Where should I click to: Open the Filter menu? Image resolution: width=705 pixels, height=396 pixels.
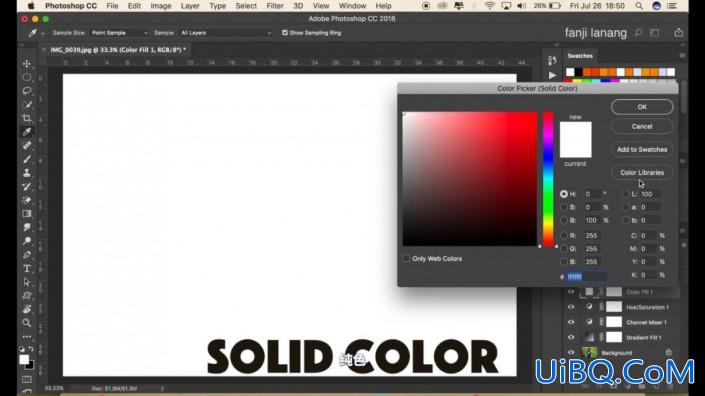[x=275, y=6]
